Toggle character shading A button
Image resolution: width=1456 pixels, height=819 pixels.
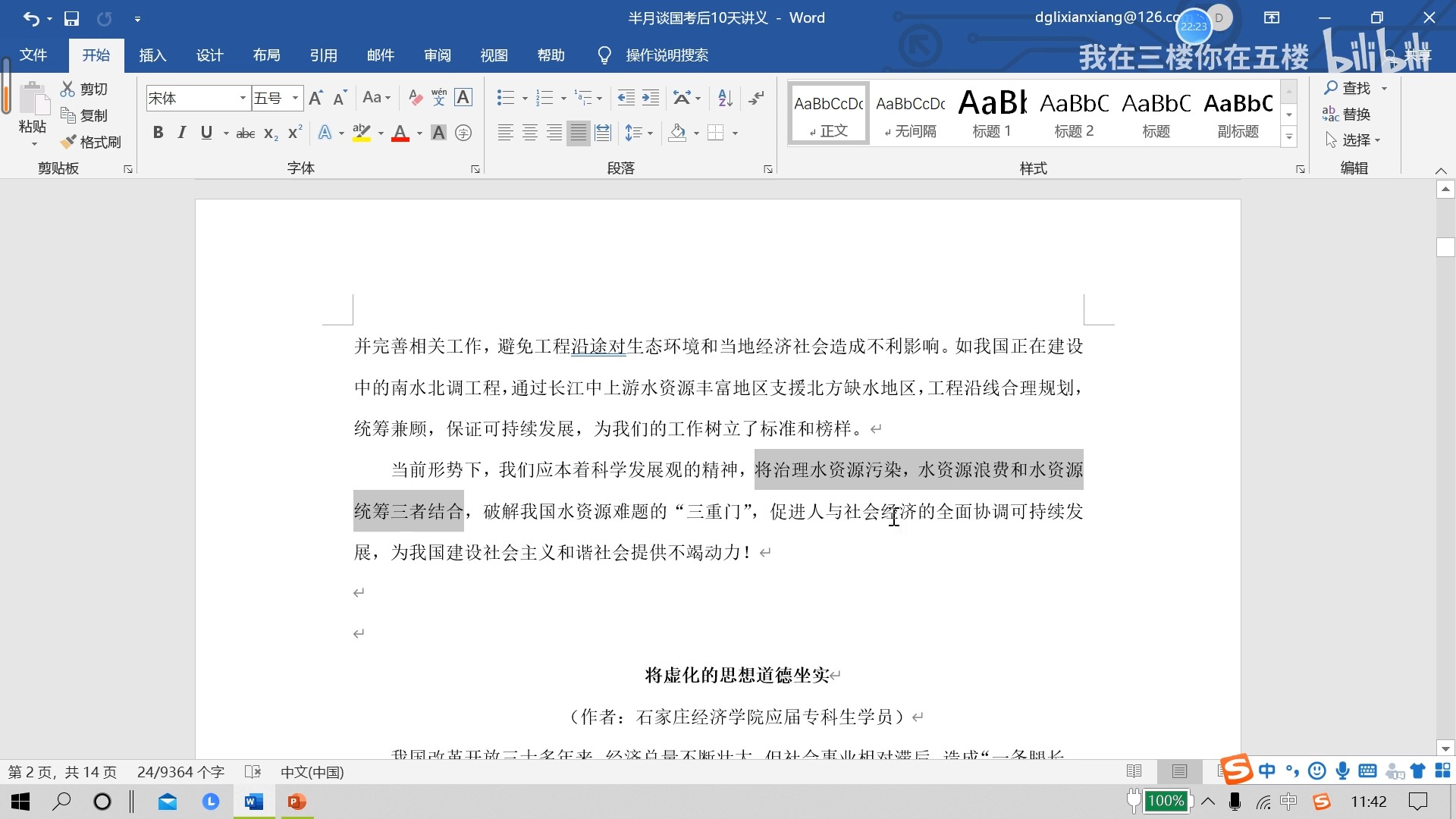438,133
